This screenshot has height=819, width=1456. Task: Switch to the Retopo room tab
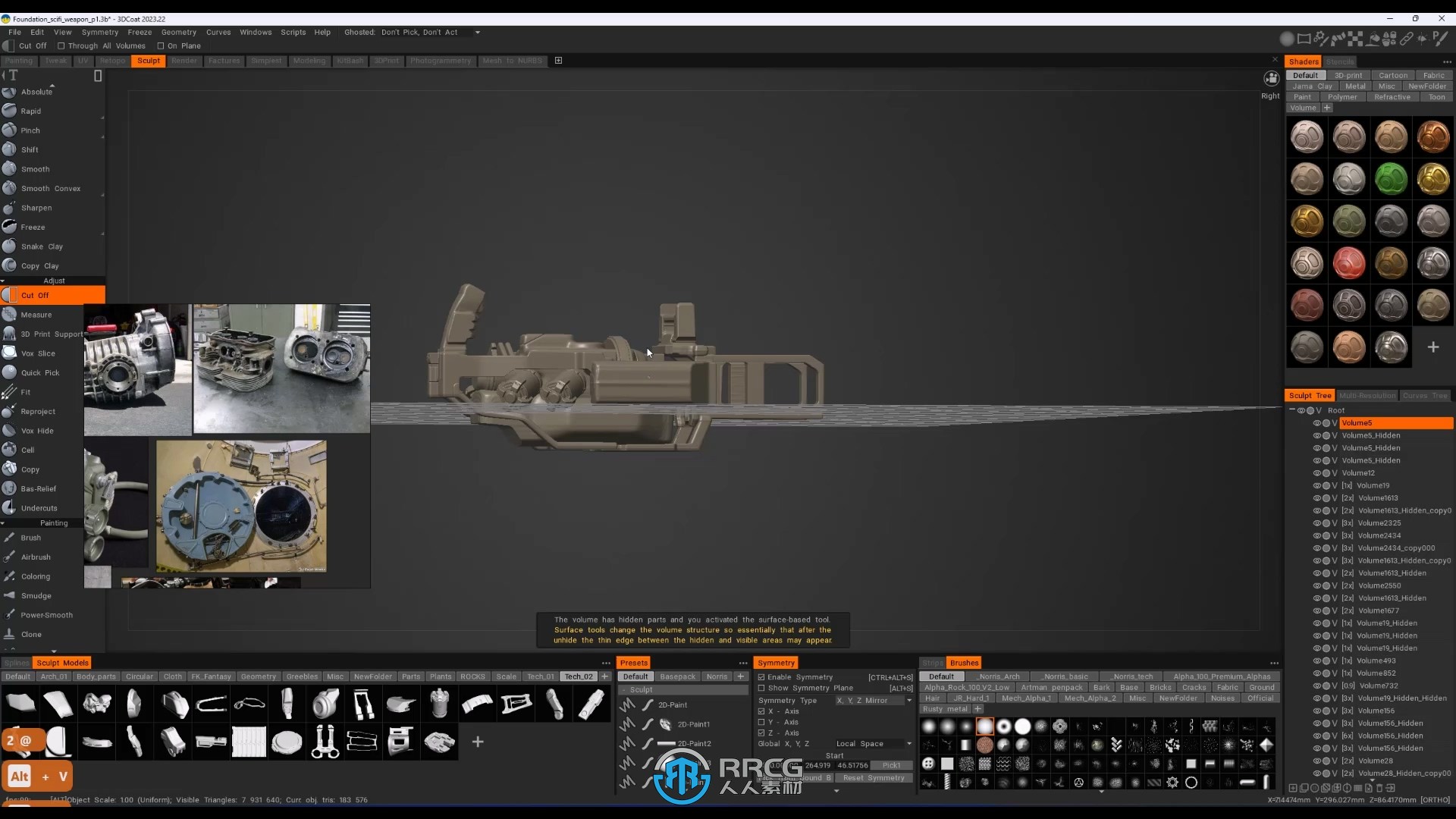click(x=112, y=61)
